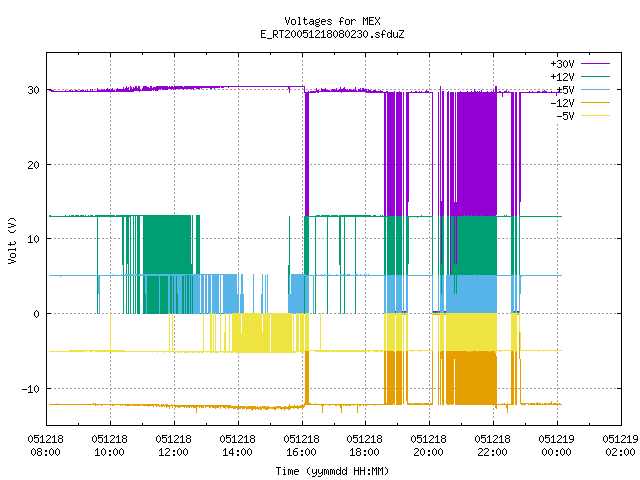Click the 'Voltages for MEX' chart title

(x=332, y=21)
